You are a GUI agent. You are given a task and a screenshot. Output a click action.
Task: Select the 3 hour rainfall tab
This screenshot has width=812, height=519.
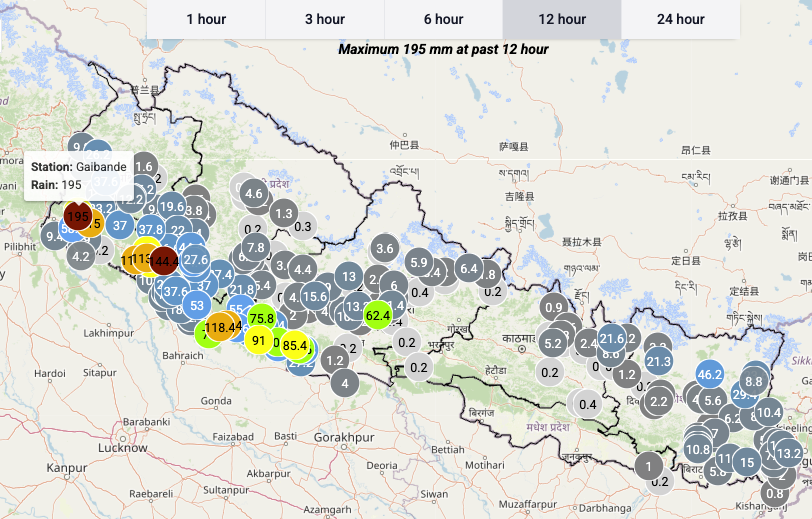[x=325, y=19]
